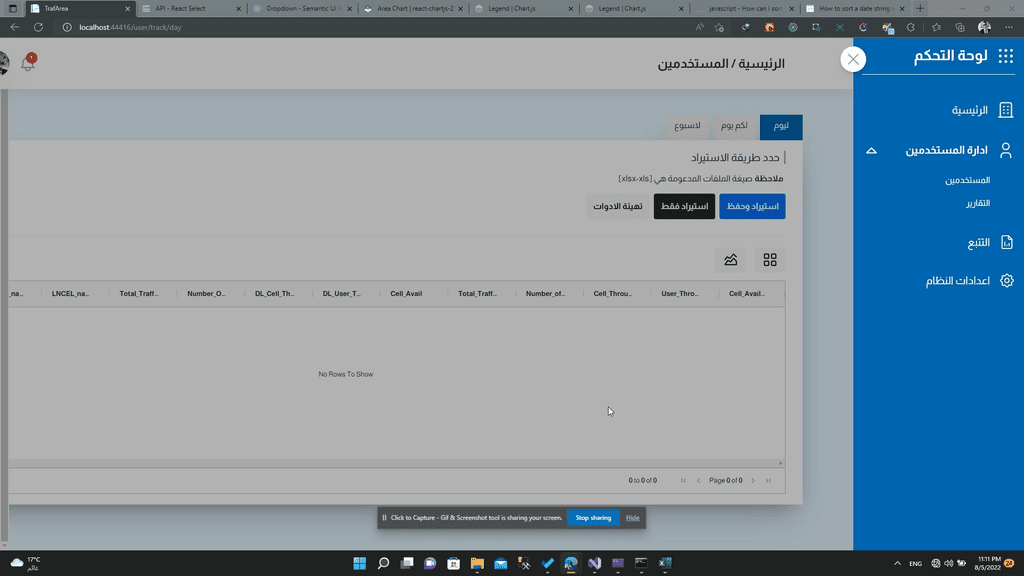Sort by the Cell_Avail column header

[406, 294]
